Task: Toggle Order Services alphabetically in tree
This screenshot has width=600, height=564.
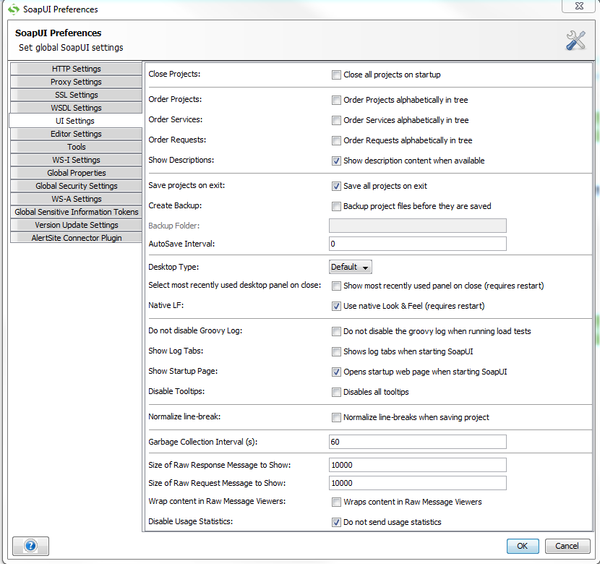Action: pyautogui.click(x=336, y=120)
